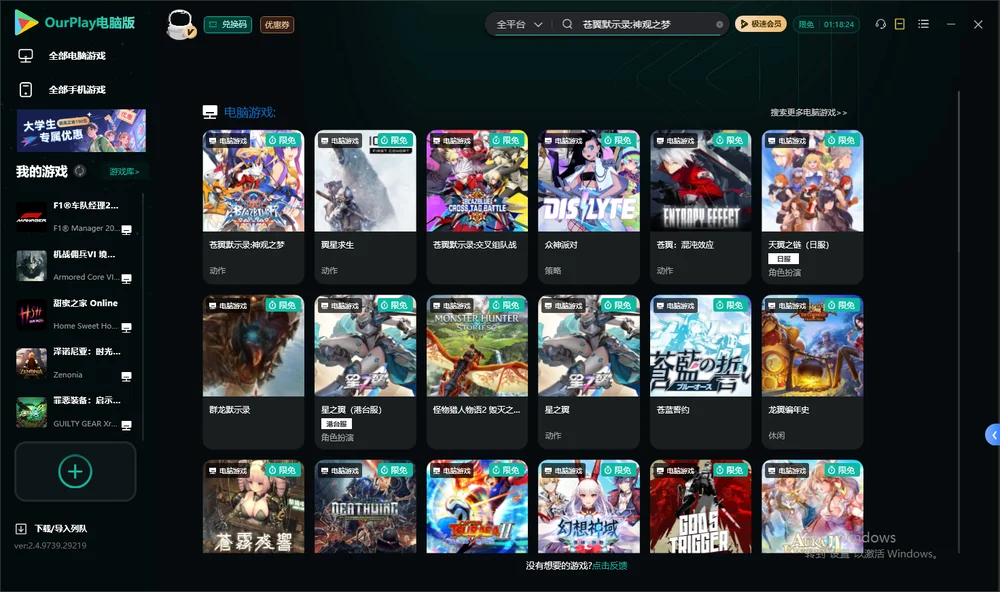
Task: Open the 游戏库 library link
Action: 124,171
